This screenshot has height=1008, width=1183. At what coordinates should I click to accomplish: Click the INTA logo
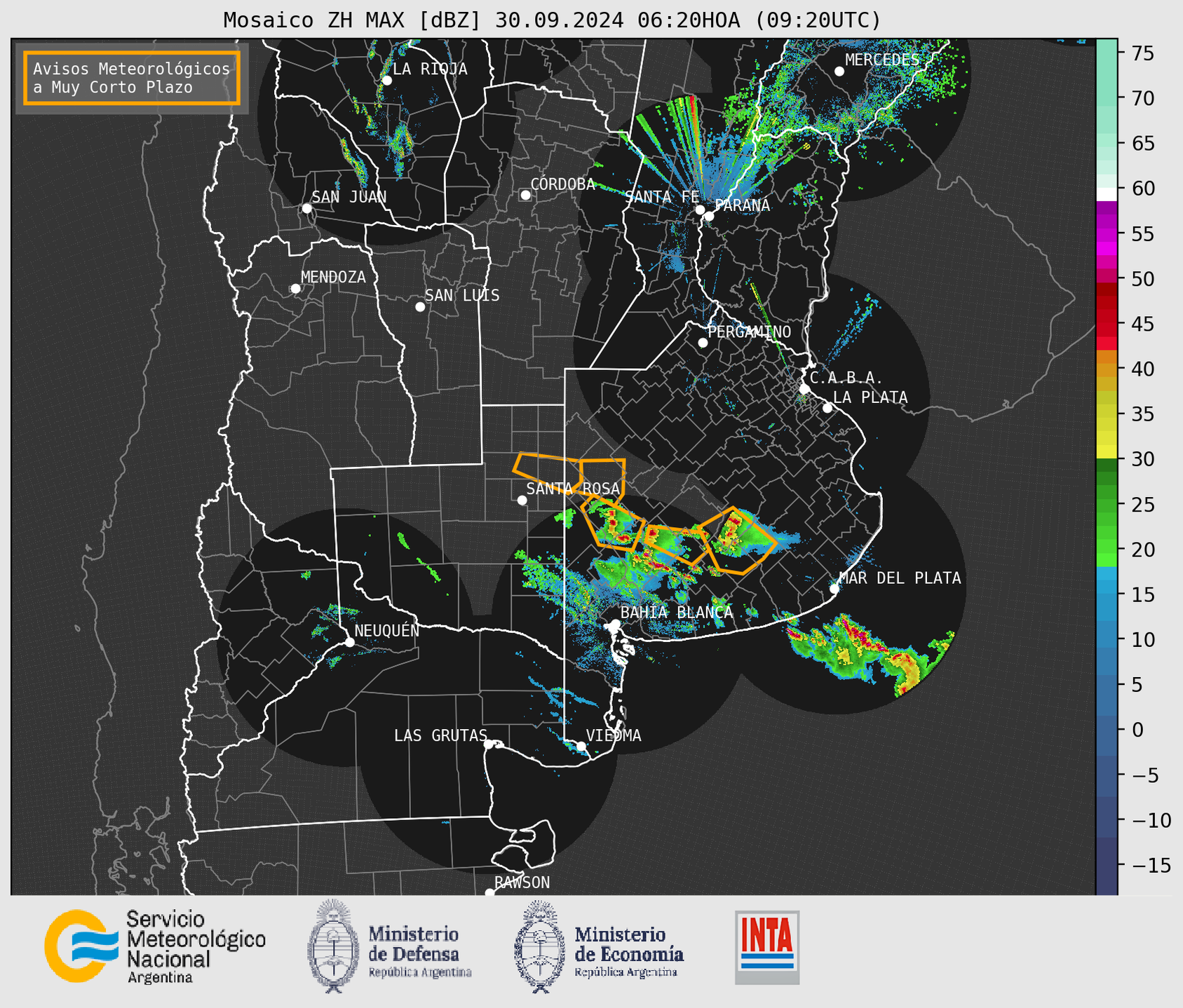(x=767, y=947)
